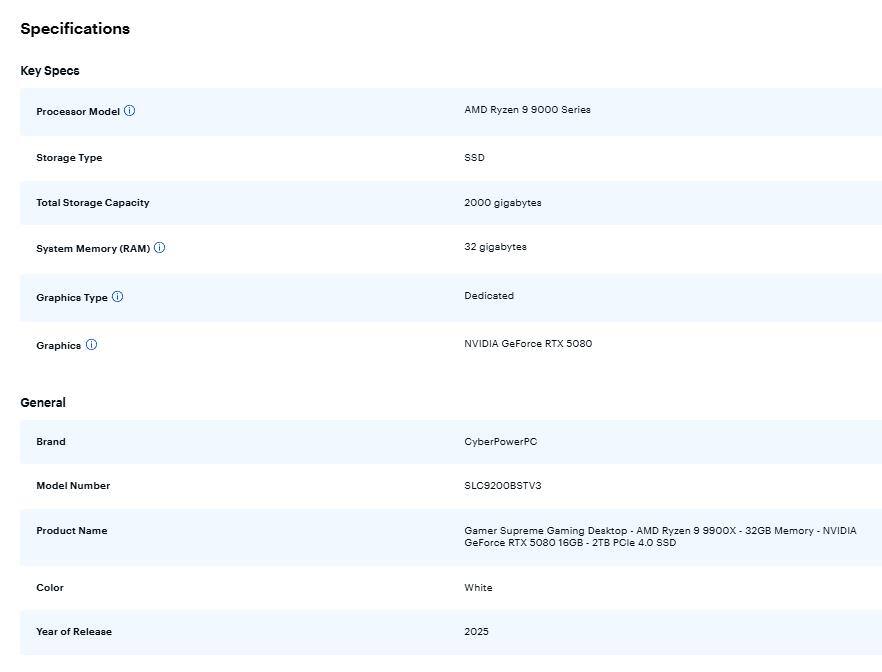Click the 2025 year of release value
The image size is (882, 672).
point(476,632)
